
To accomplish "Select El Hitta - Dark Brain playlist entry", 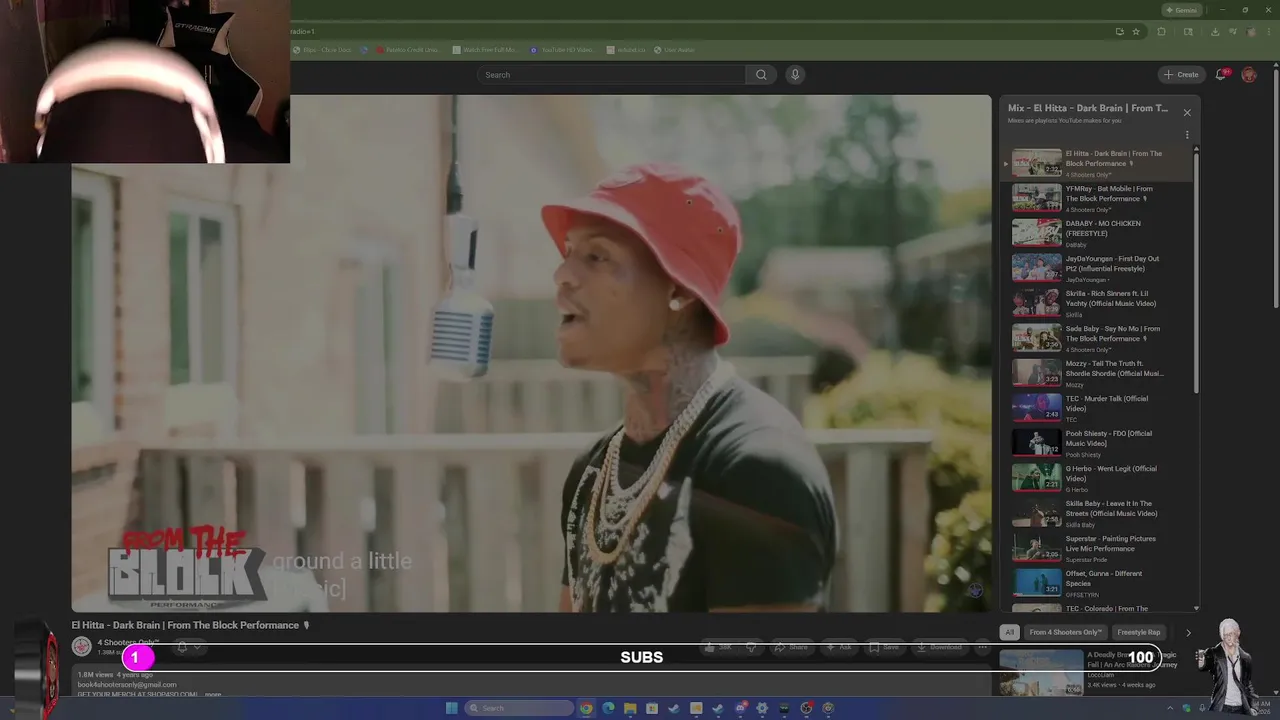I will 1098,163.
